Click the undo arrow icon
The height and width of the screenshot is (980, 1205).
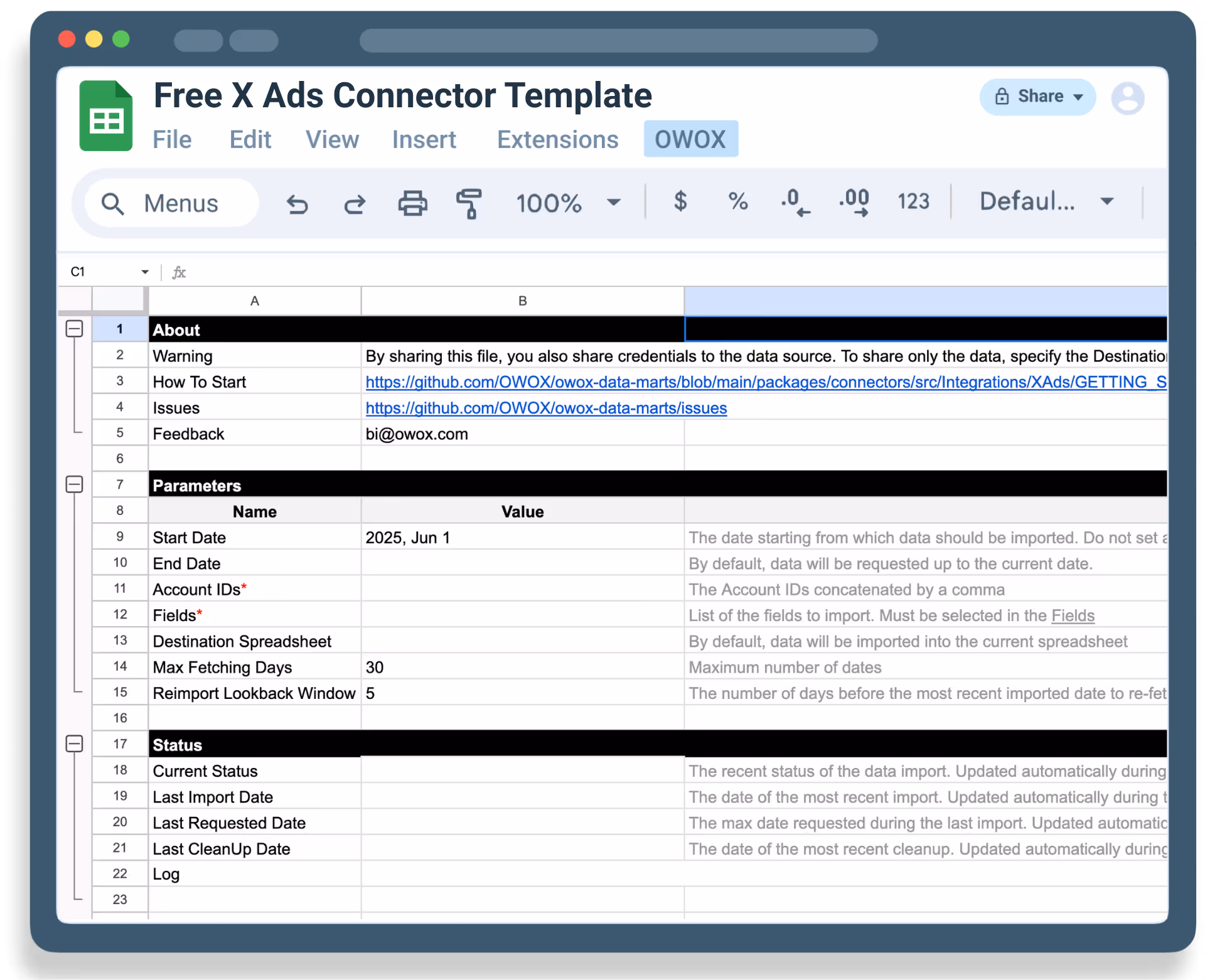(297, 204)
